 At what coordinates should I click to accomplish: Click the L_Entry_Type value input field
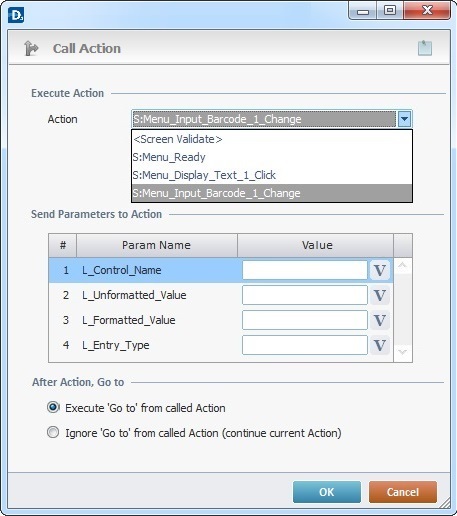[305, 345]
